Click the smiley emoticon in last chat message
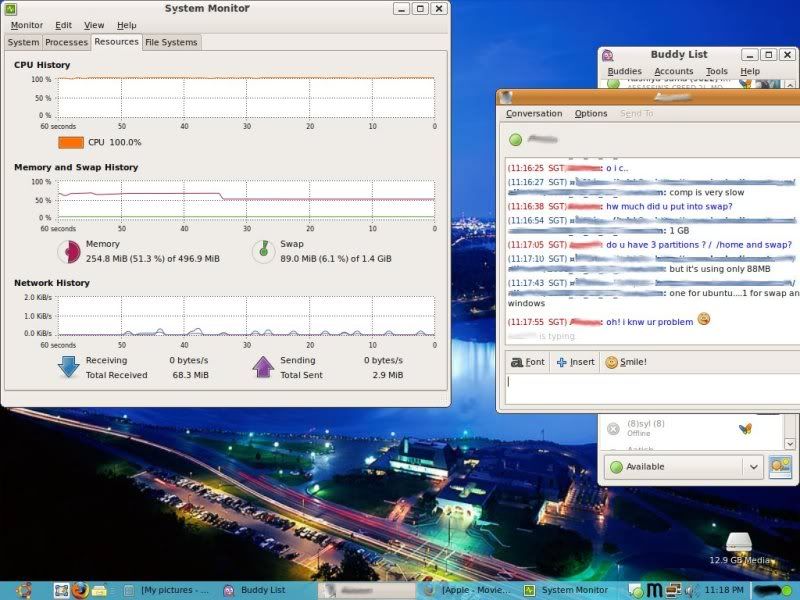800x600 pixels. [704, 319]
